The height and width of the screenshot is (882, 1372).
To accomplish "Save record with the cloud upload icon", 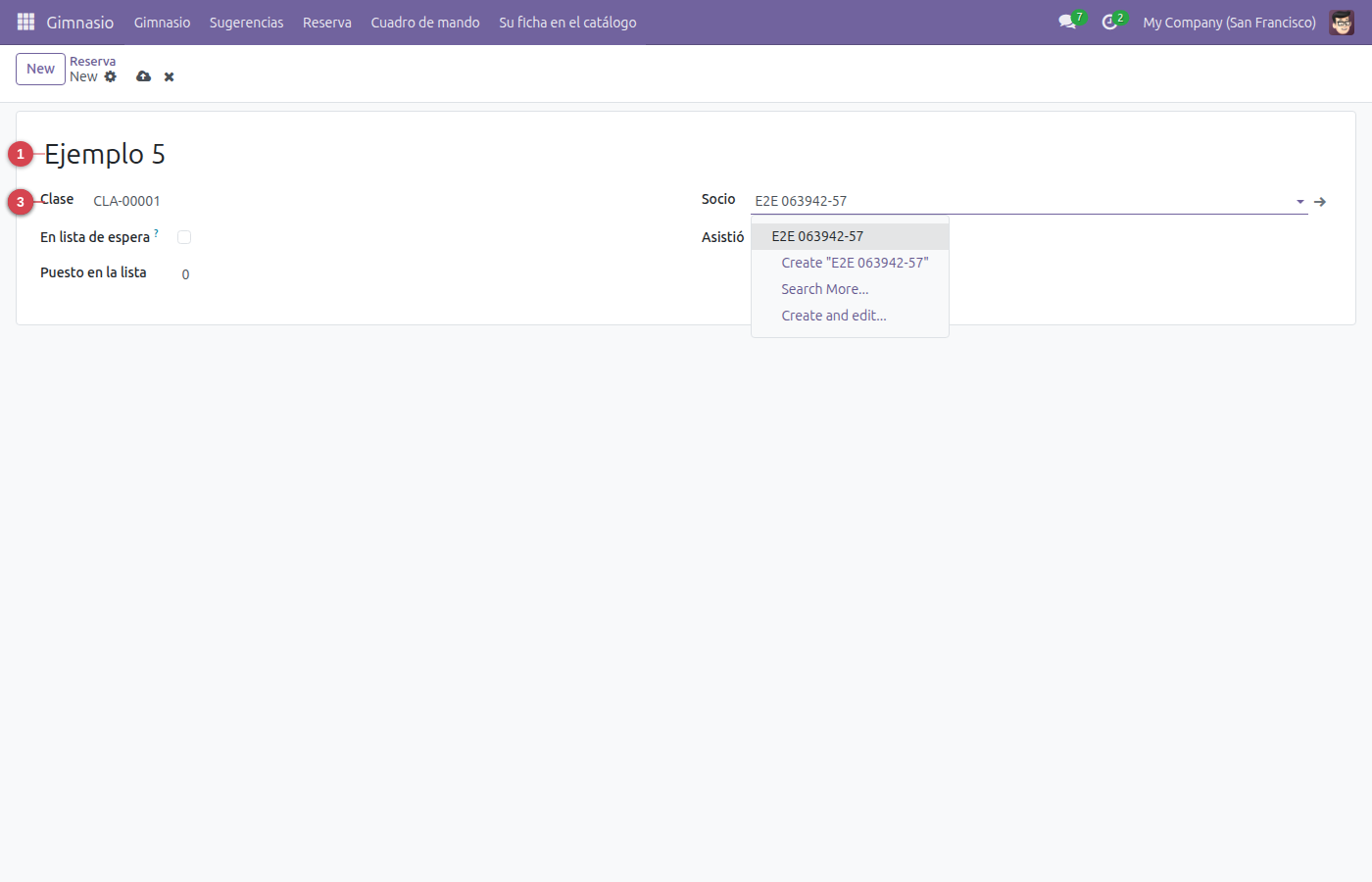I will pos(144,76).
